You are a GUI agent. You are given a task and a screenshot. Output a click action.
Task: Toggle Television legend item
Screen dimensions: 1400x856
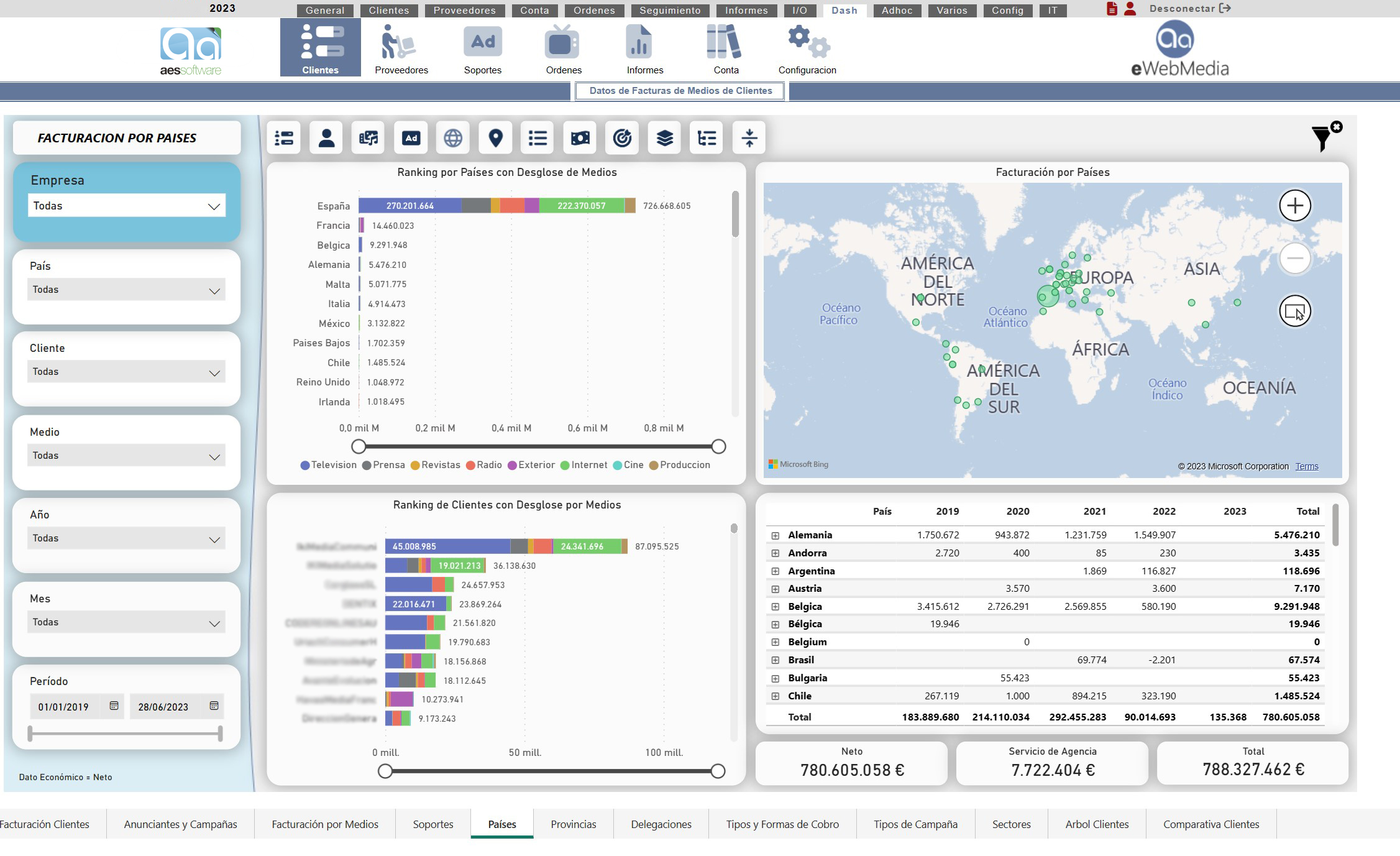coord(328,465)
